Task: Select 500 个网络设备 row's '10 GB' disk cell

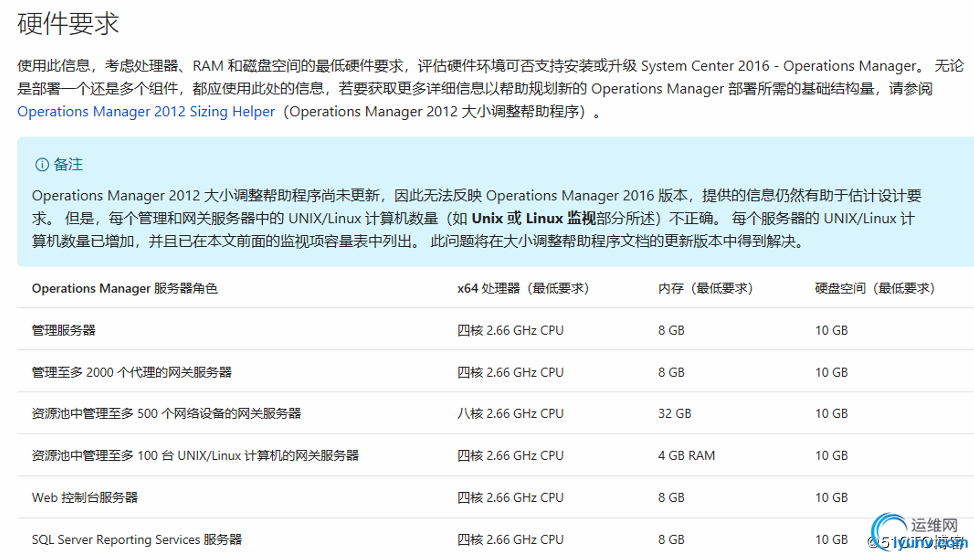Action: coord(831,414)
